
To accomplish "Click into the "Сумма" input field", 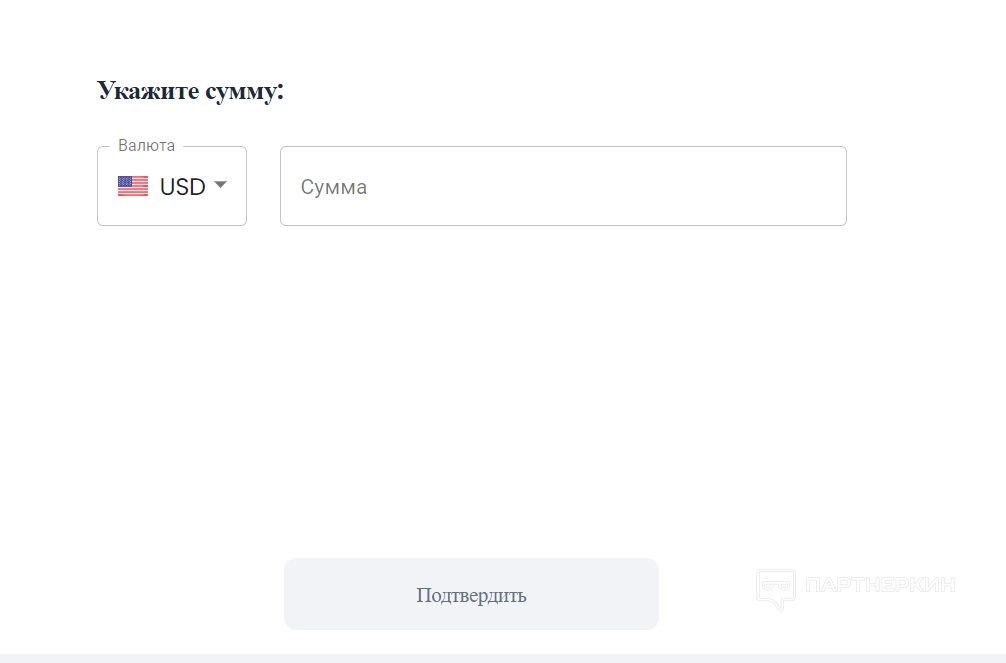I will coord(563,186).
